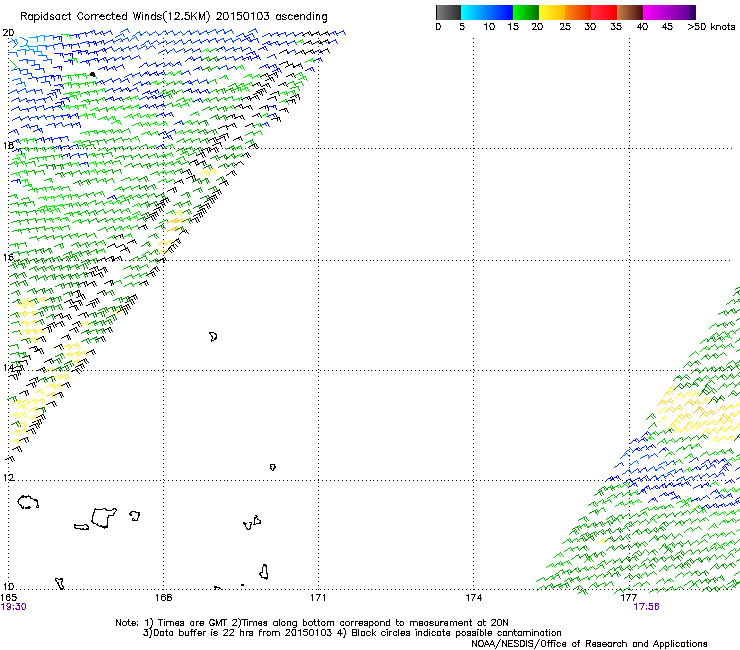Click the purple time stamp '17:56'
Screen dimensions: 740x650
click(646, 607)
